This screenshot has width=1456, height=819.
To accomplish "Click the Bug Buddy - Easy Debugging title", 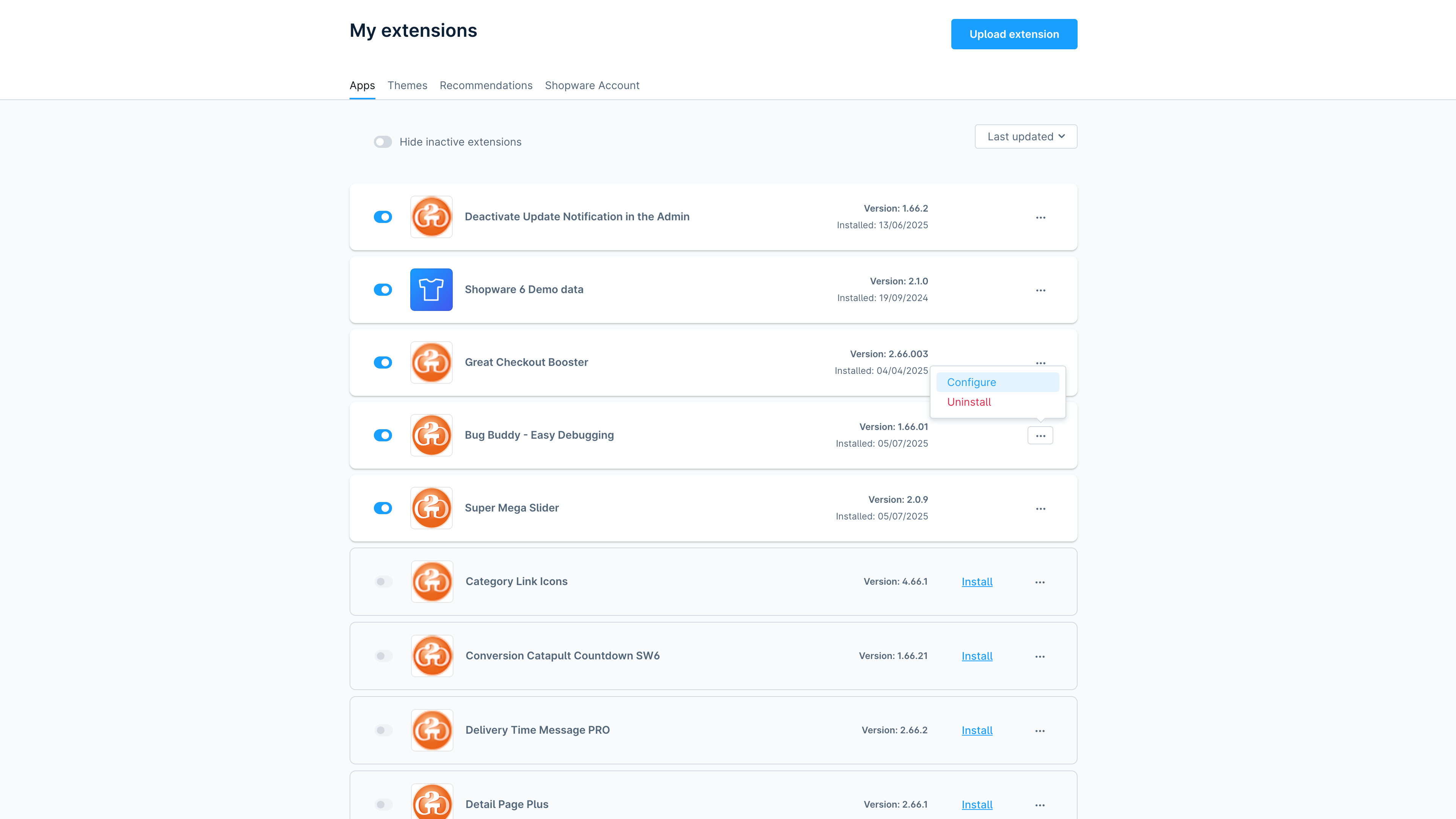I will [539, 435].
